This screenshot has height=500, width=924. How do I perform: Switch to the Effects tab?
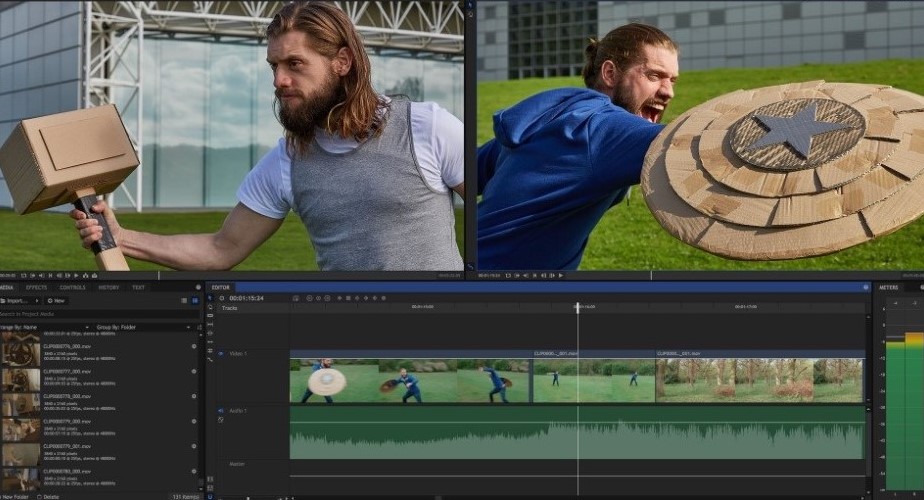36,287
